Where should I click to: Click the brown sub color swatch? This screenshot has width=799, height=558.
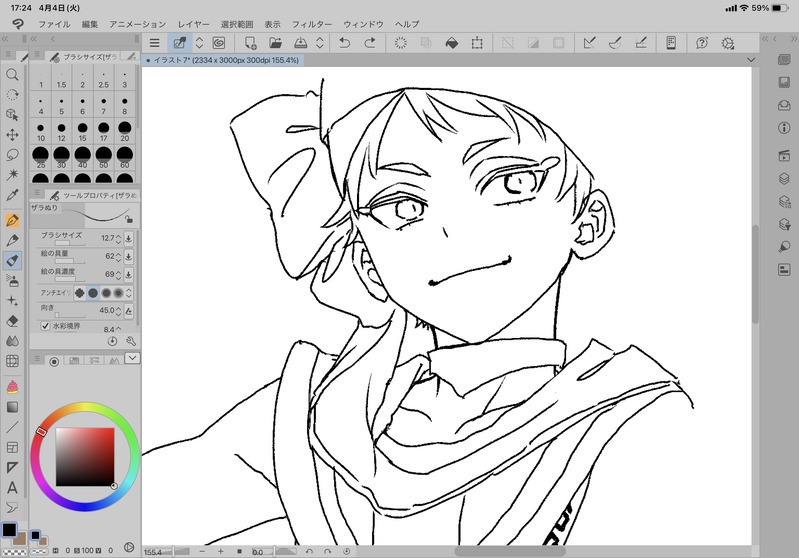[21, 539]
